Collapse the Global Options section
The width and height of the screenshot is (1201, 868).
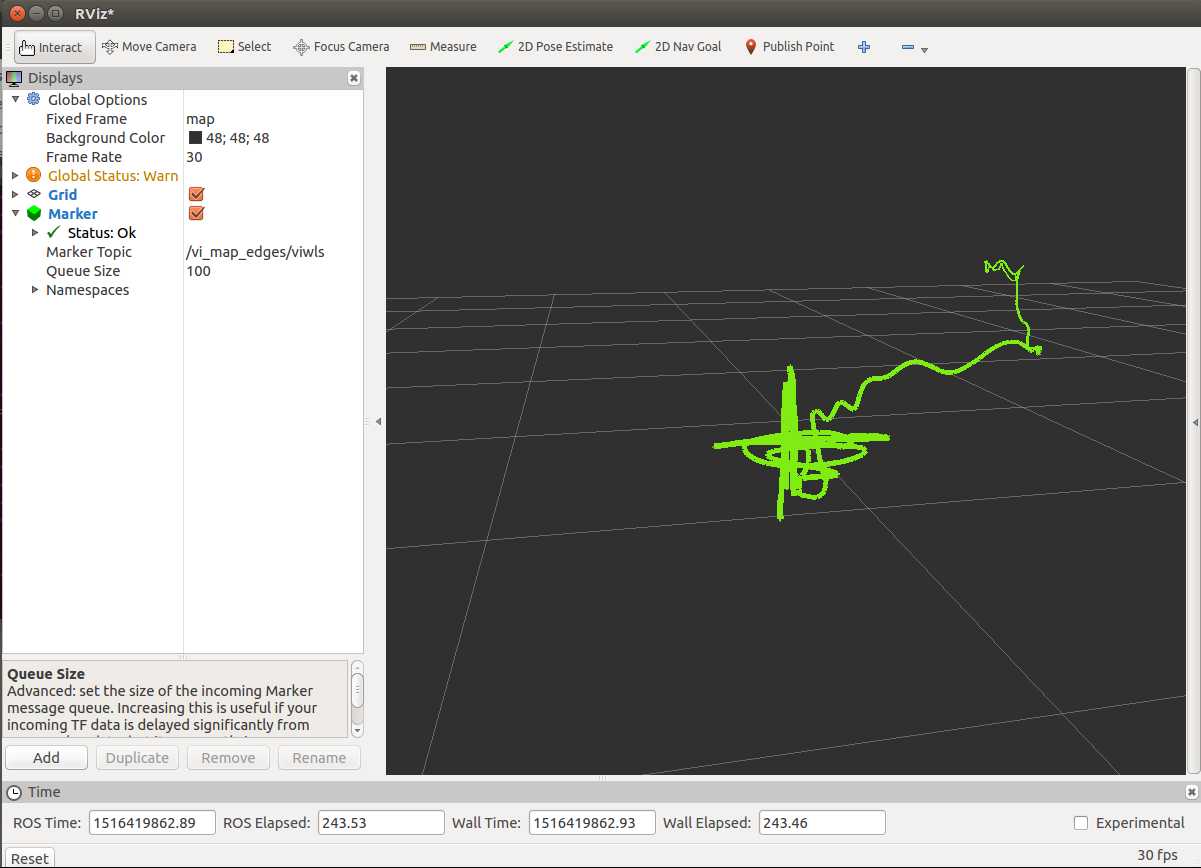(x=15, y=100)
